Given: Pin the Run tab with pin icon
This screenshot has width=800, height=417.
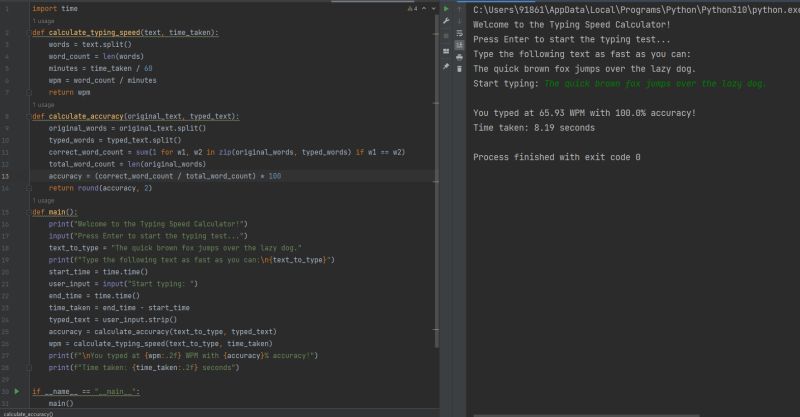Looking at the screenshot, I should click(x=446, y=66).
